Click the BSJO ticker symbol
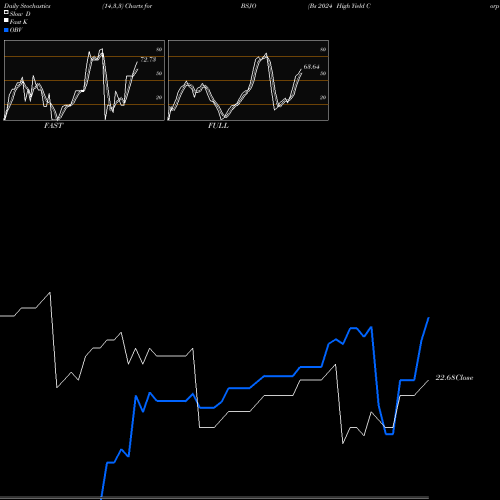 click(249, 6)
